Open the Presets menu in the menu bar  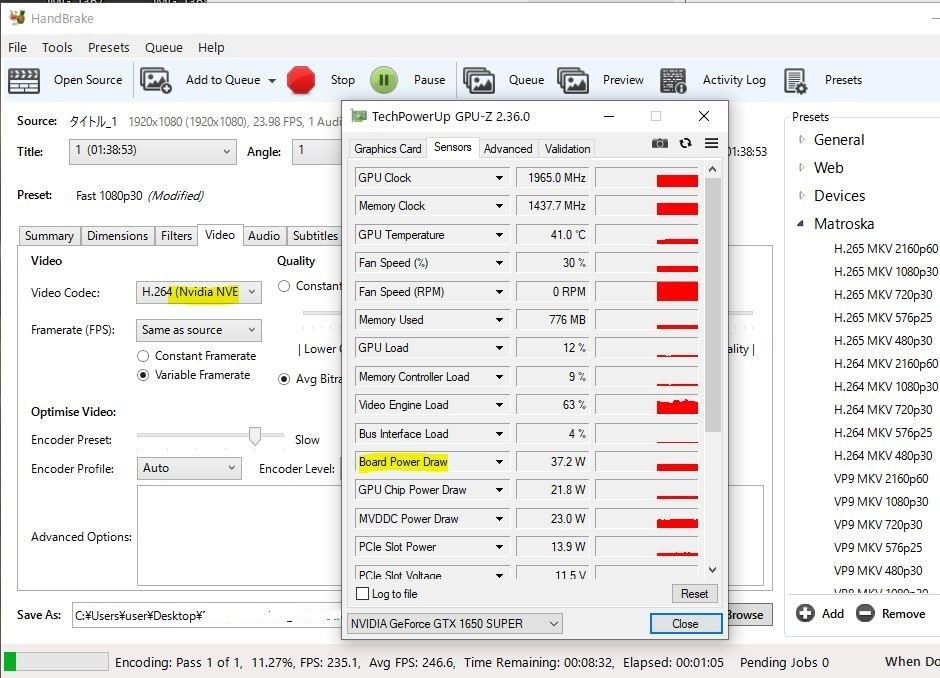click(x=109, y=47)
